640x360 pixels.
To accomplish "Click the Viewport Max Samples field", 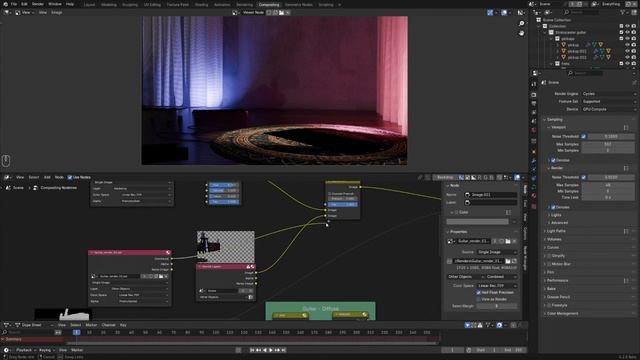I will tap(608, 144).
